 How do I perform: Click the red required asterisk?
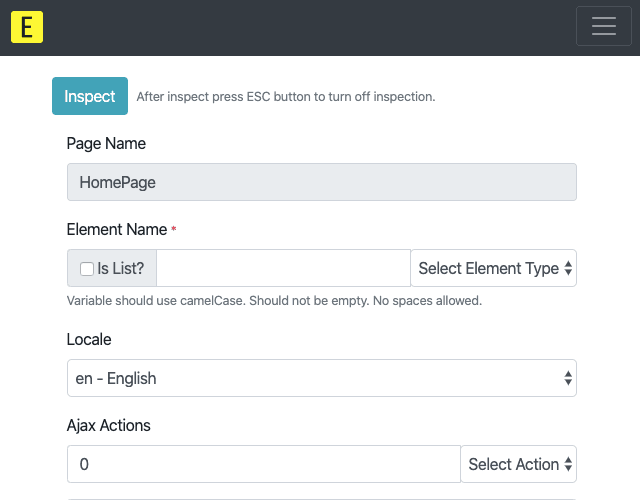pos(174,229)
